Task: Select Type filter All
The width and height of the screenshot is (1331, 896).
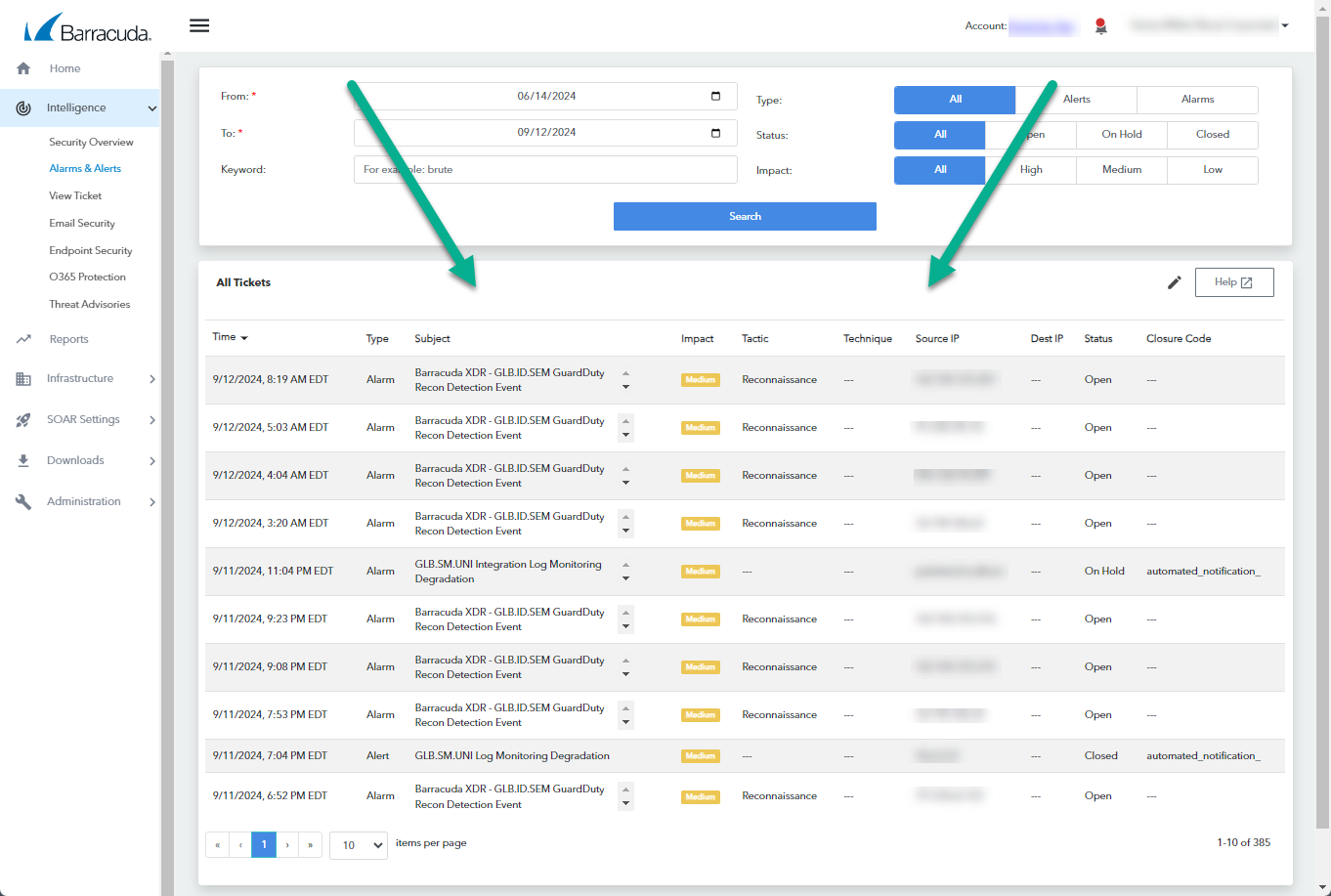Action: [x=955, y=100]
